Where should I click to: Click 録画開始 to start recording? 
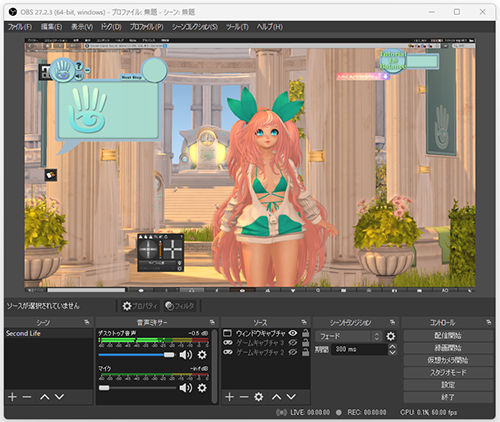point(448,348)
